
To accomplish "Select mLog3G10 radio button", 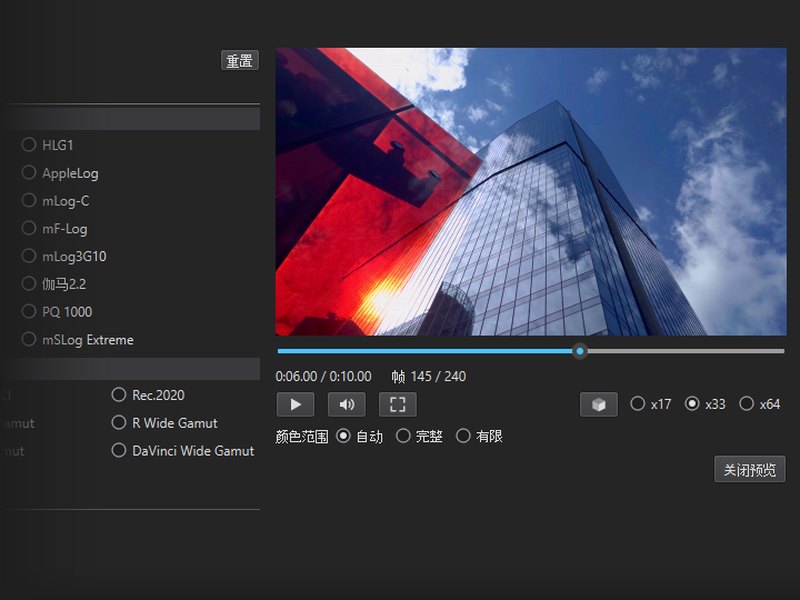I will (x=29, y=256).
